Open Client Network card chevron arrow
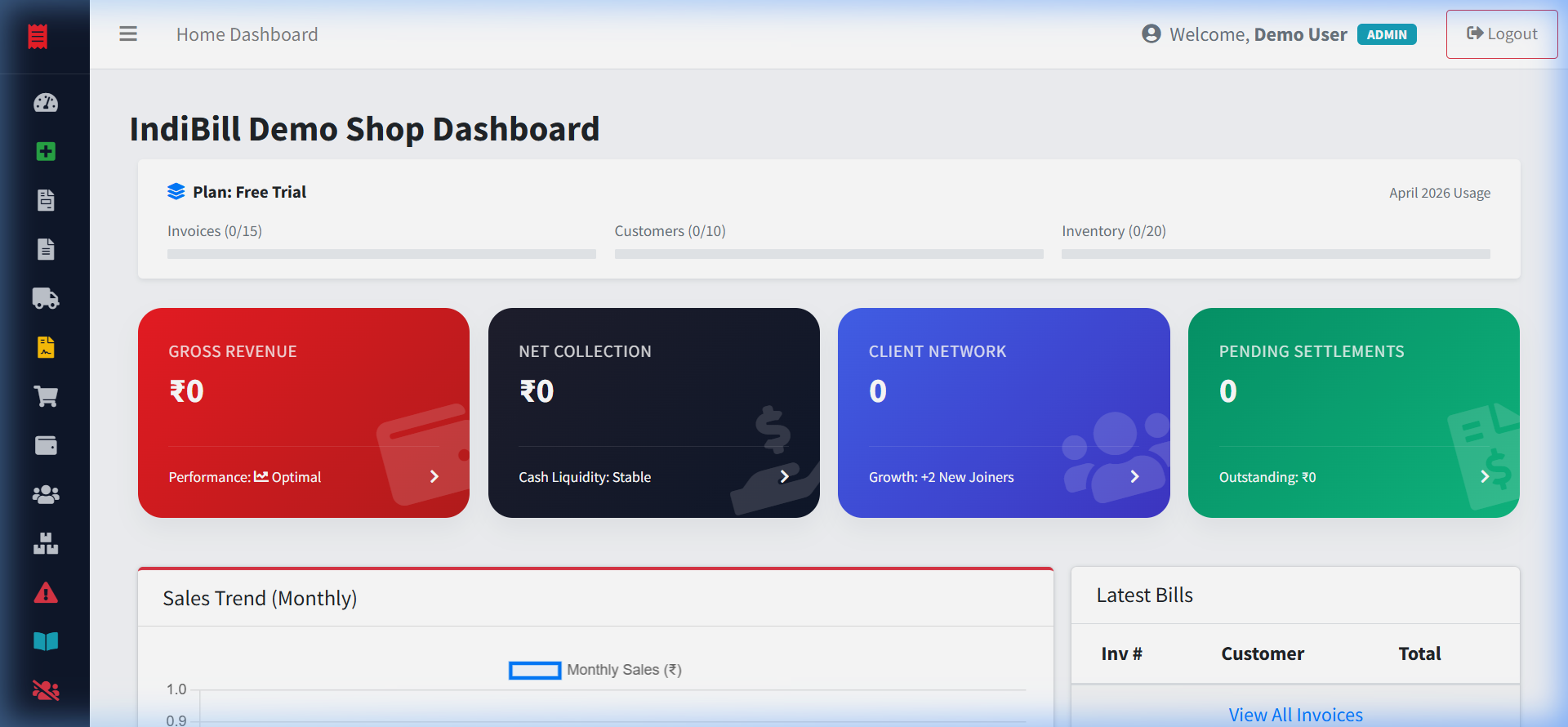Screen dimensions: 1568x727 point(1134,477)
